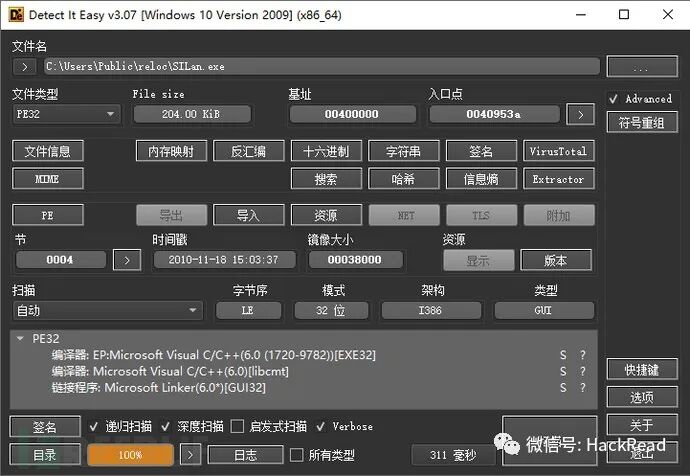690x476 pixels.
Task: Click the 版本 version button
Action: coord(556,260)
